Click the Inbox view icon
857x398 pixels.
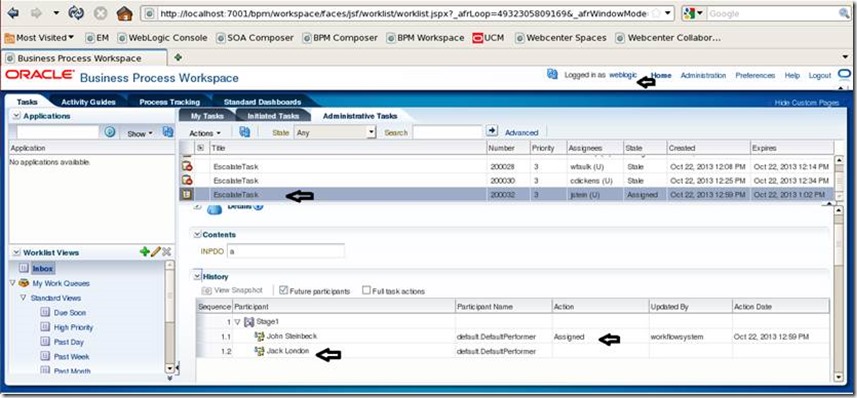click(24, 268)
